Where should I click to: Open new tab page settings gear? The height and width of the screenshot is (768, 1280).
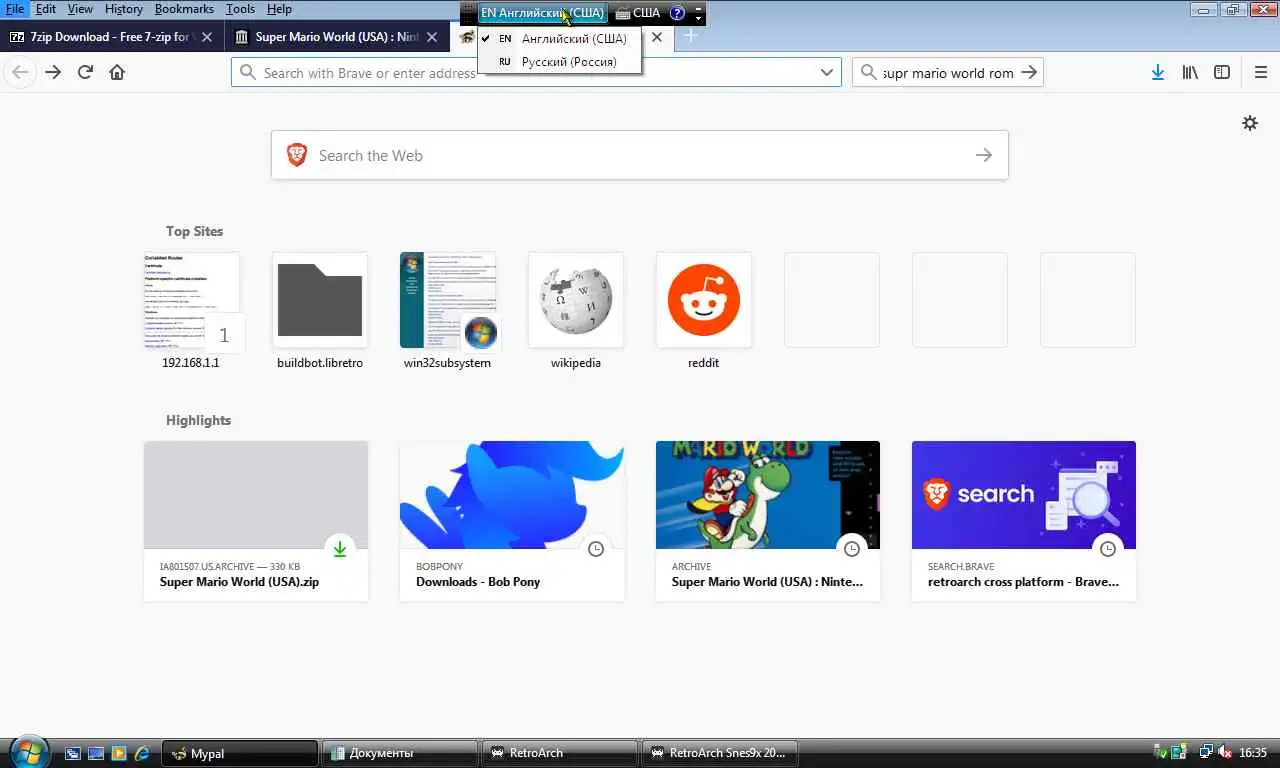[x=1250, y=123]
